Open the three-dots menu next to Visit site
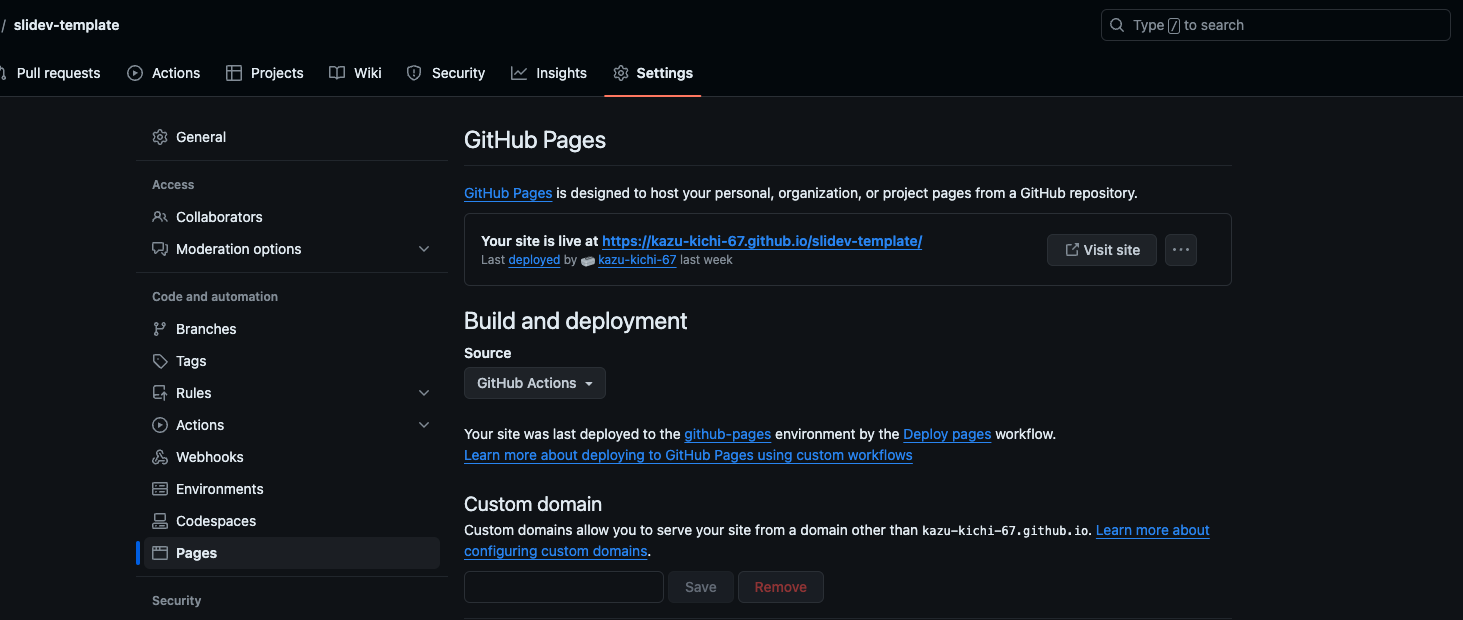The width and height of the screenshot is (1463, 620). pos(1181,250)
